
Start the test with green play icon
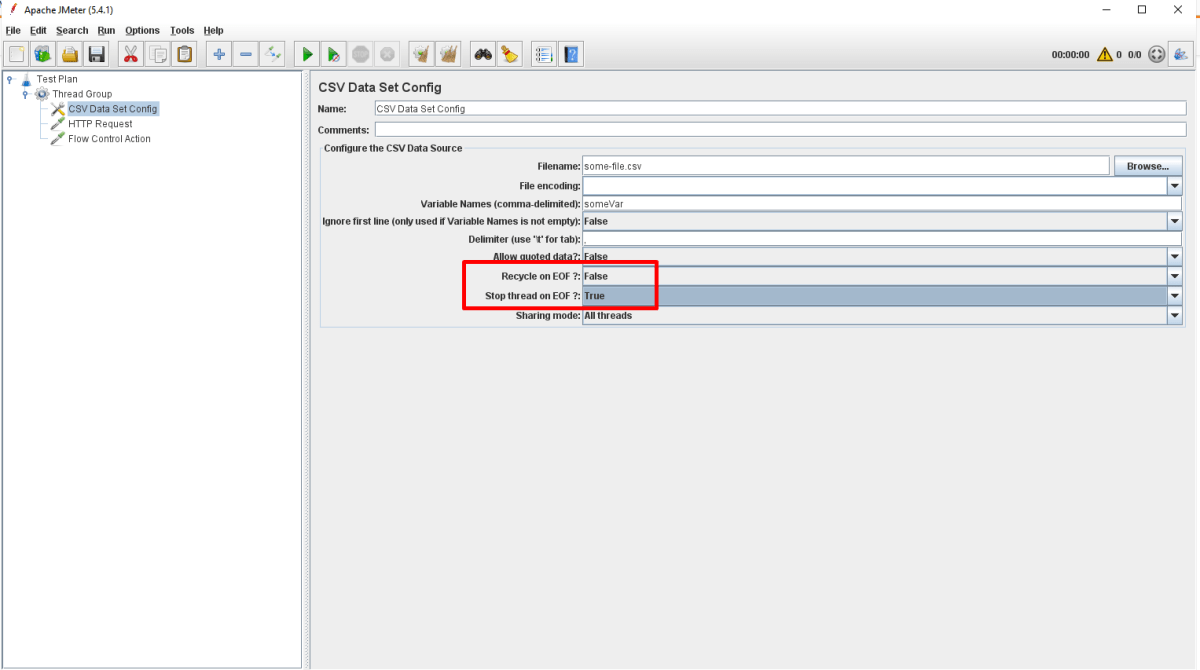tap(307, 54)
